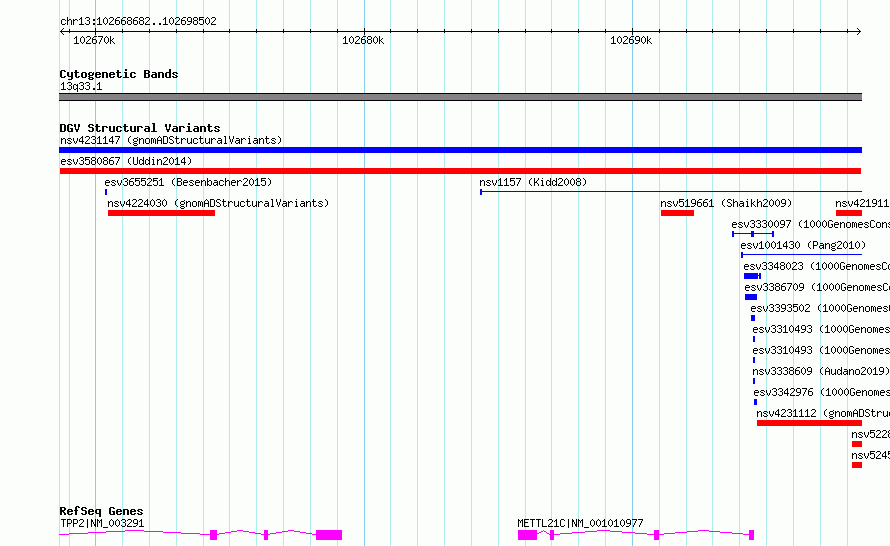Select the Cytogenetic Bands track title

[x=119, y=74]
